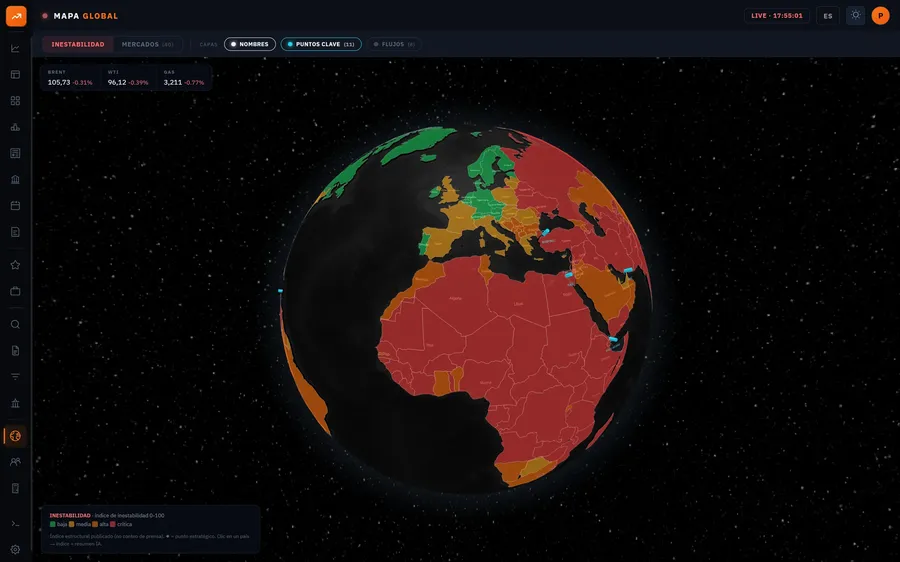Click the Mapa Global page title
This screenshot has height=562, width=900.
pyautogui.click(x=86, y=16)
